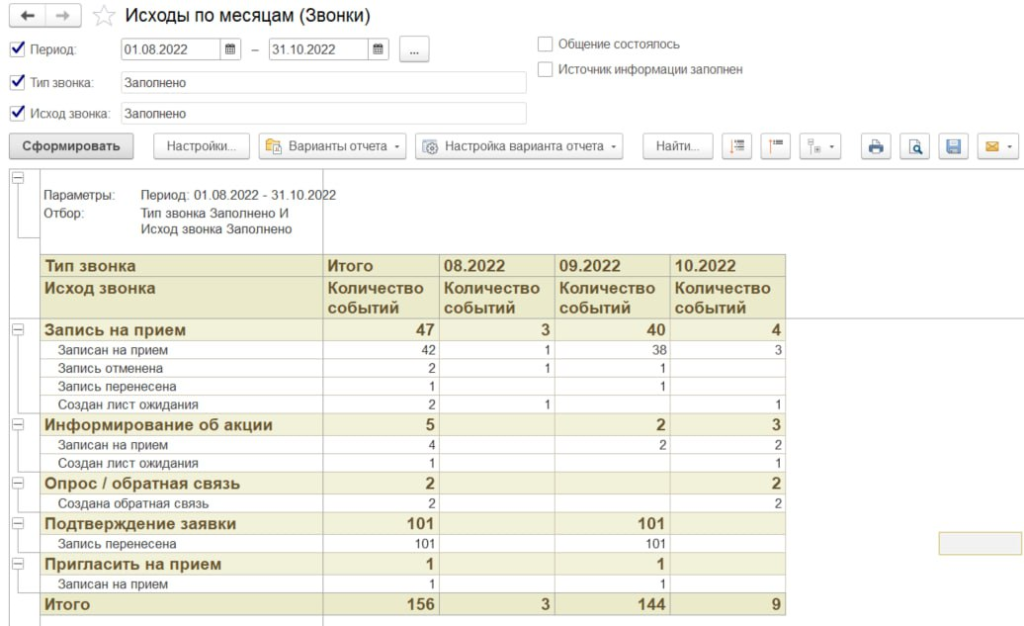Open the Варианты отчета dropdown
Screen dimensions: 1024x626
[332, 147]
